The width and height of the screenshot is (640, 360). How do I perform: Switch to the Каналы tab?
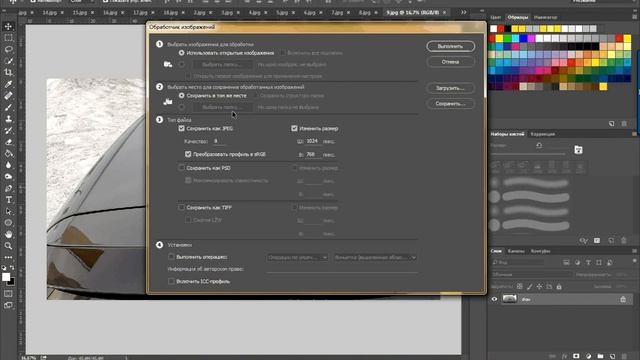[516, 251]
